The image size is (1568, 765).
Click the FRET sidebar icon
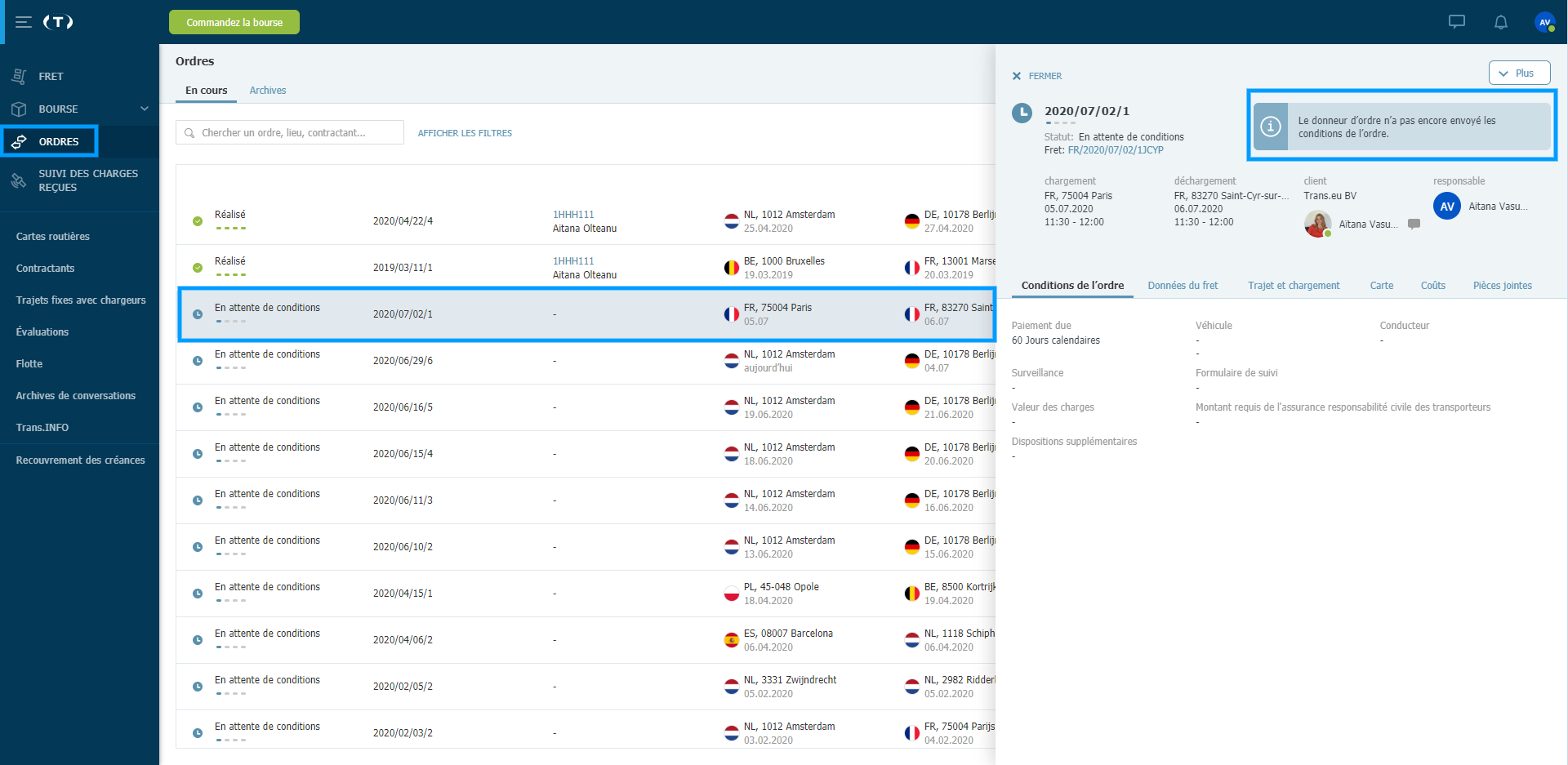[19, 76]
